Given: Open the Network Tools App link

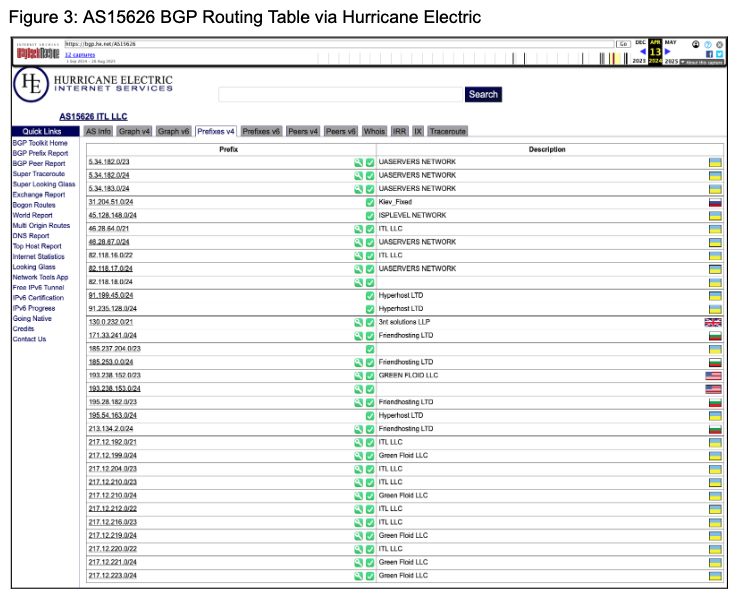Looking at the screenshot, I should (41, 277).
